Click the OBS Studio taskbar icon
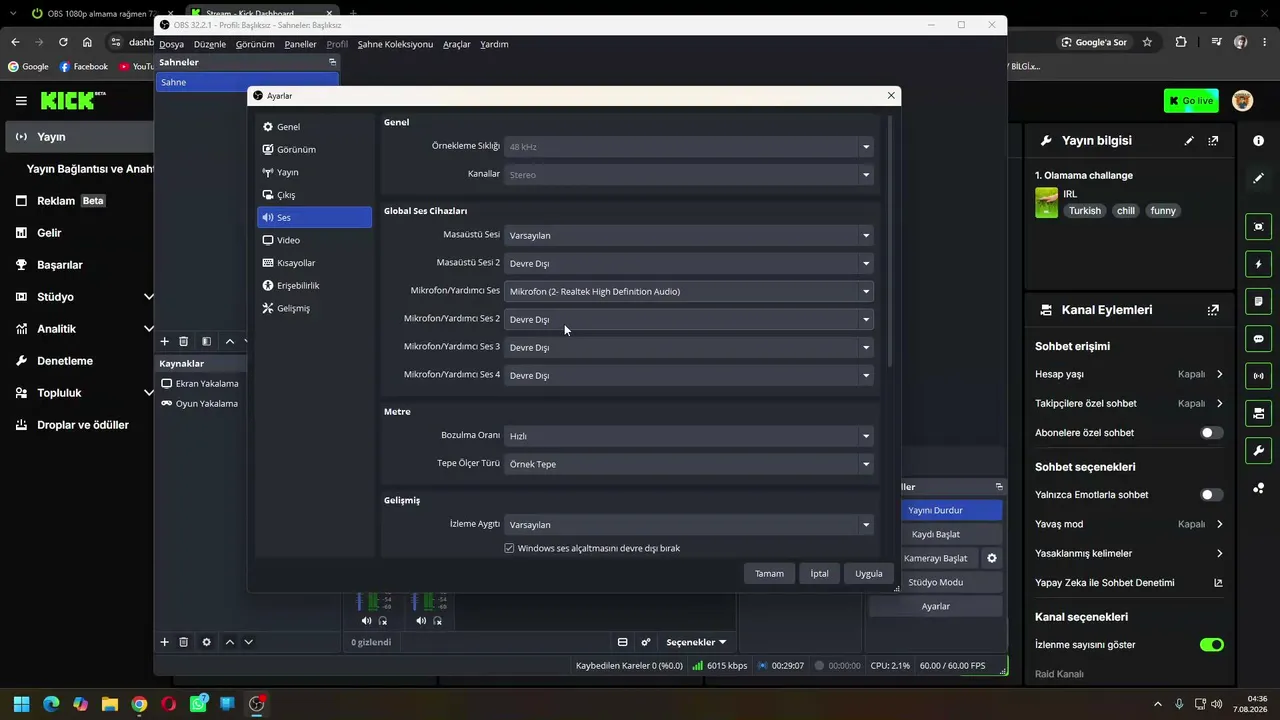 (x=257, y=704)
